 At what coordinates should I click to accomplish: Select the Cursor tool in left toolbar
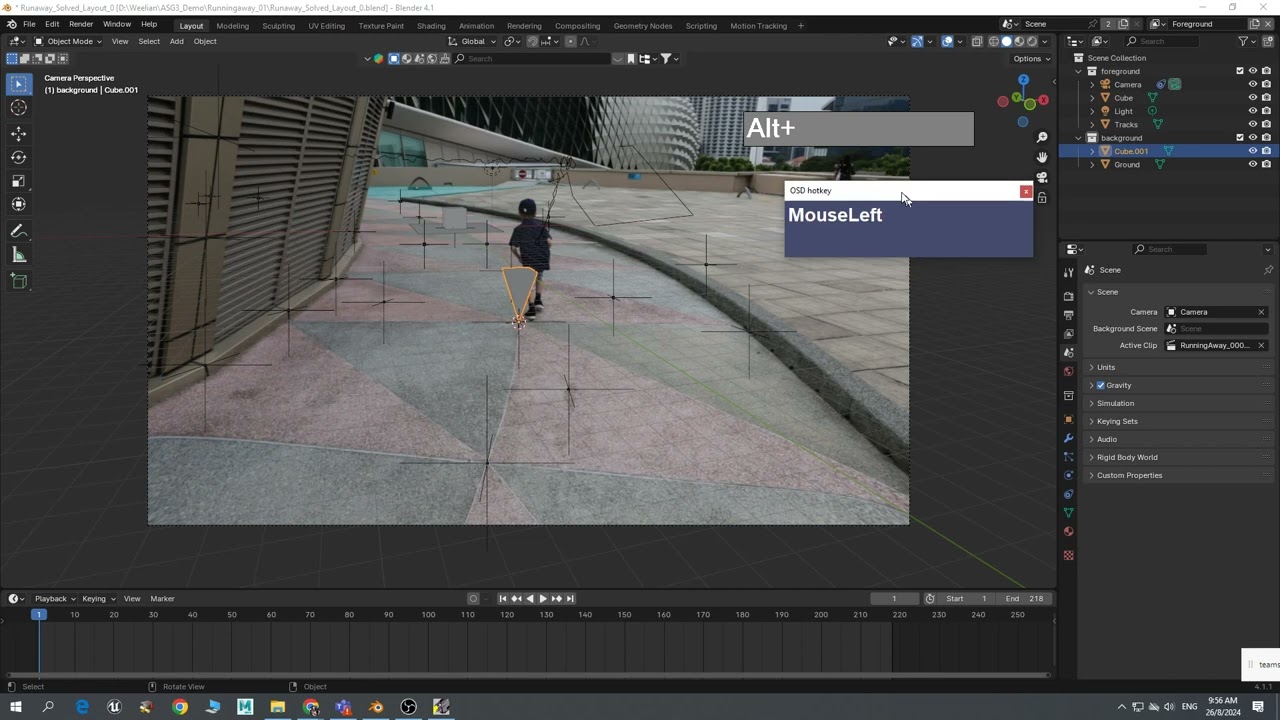(18, 107)
